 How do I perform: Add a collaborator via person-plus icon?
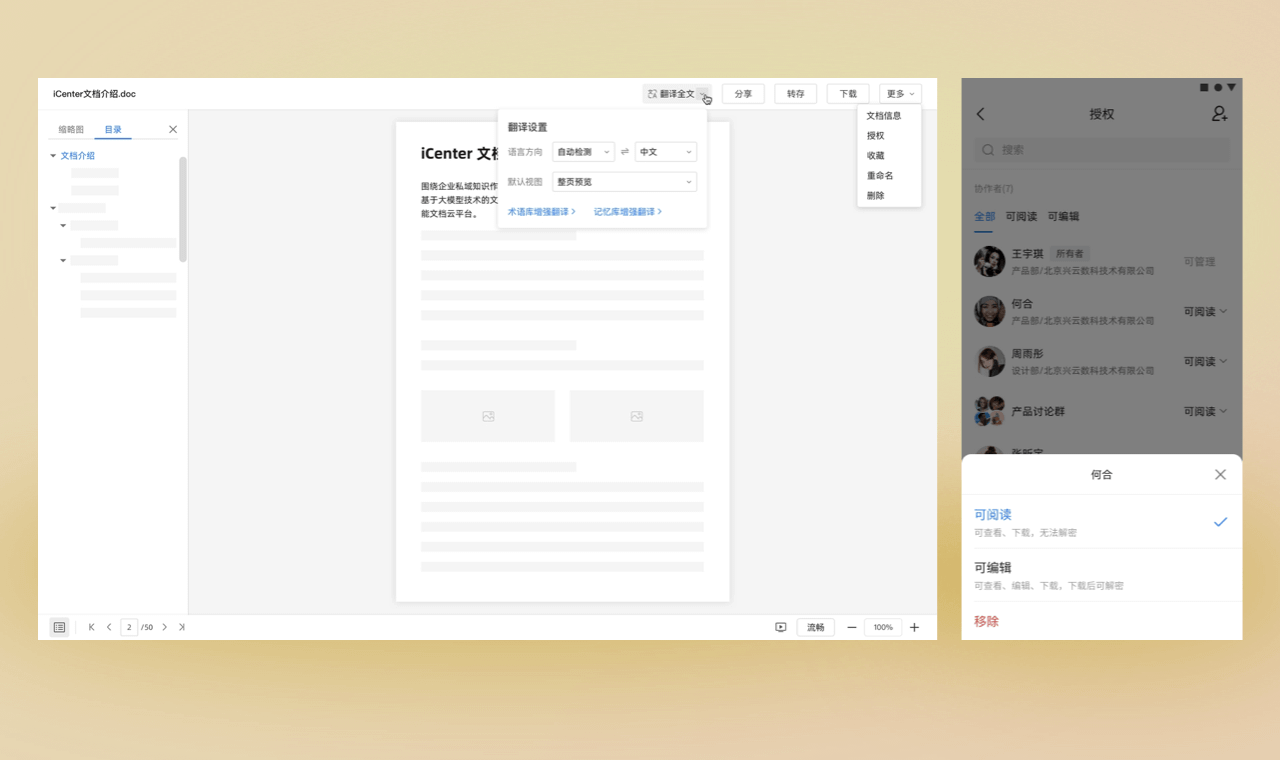pos(1220,114)
